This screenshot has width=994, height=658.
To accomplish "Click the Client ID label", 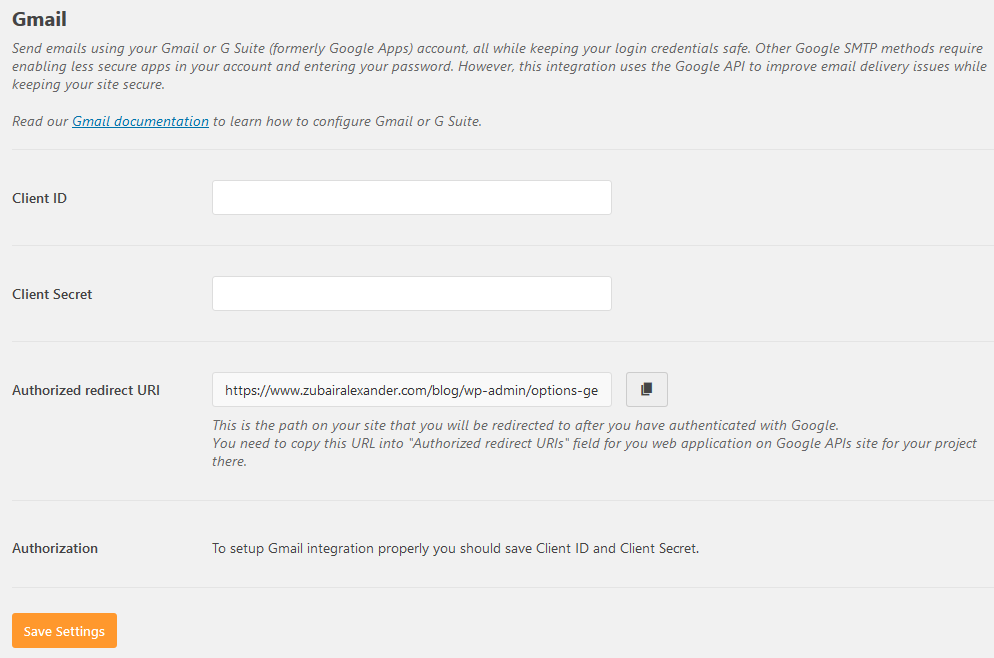I will (39, 198).
